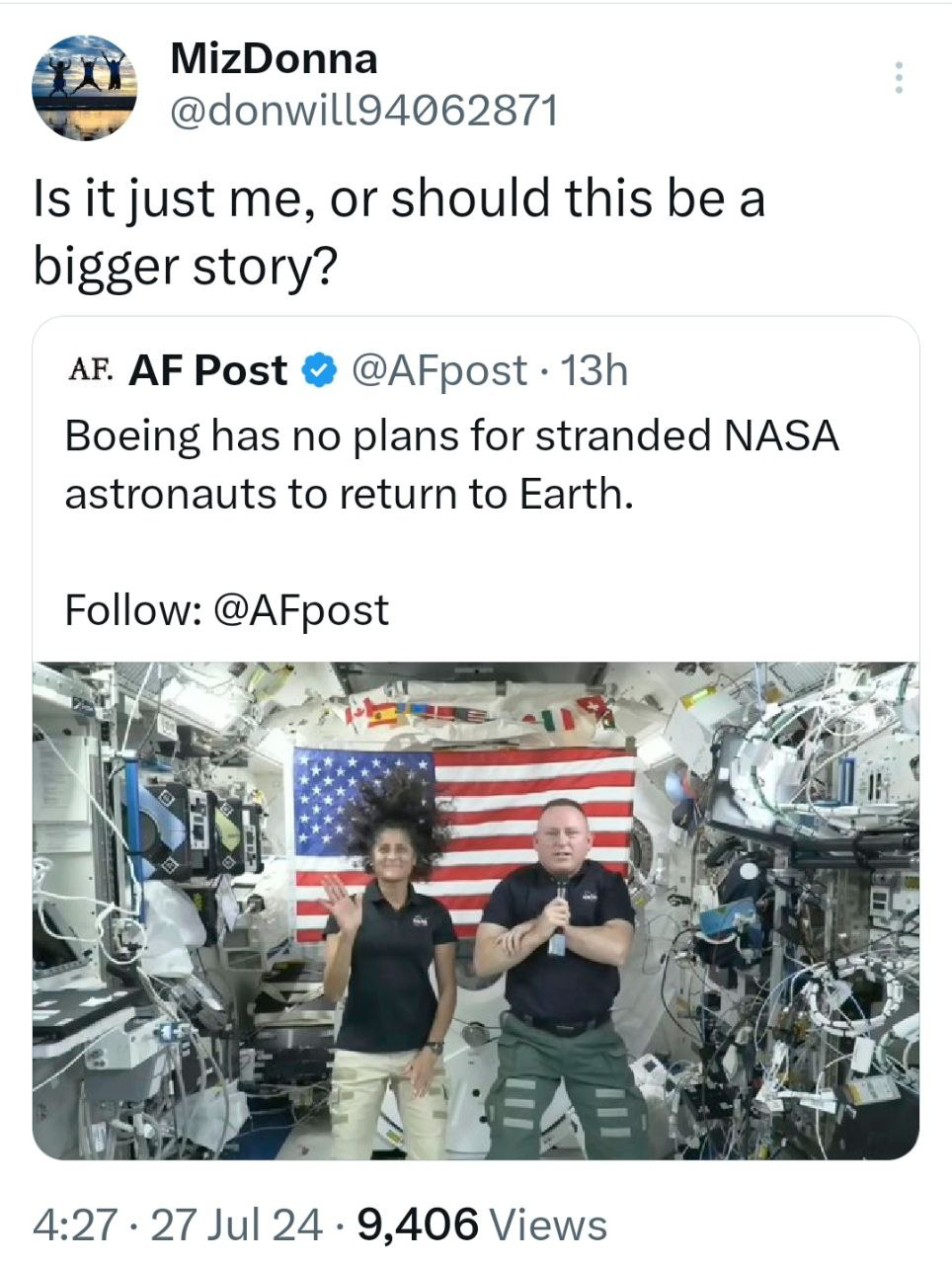The image size is (952, 1264).
Task: Click the "Views" label
Action: click(548, 1224)
